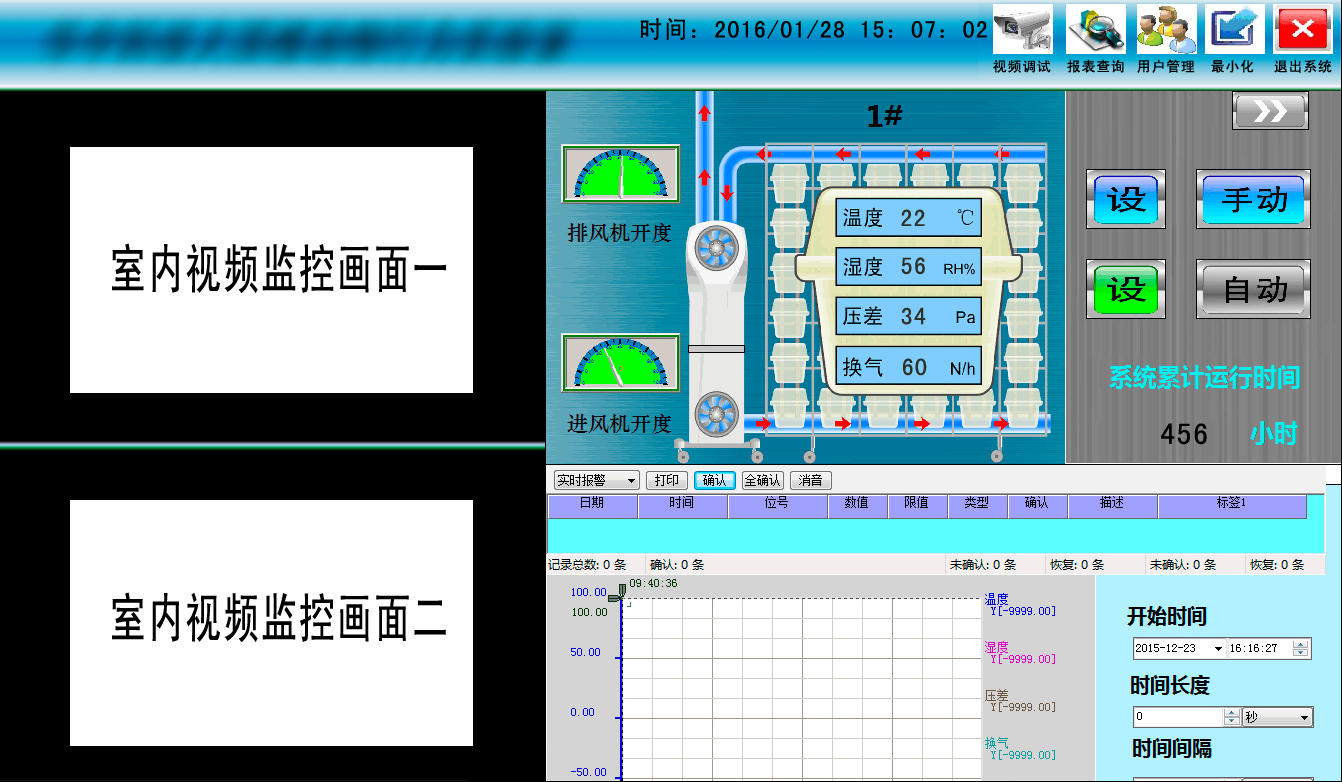1342x782 pixels.
Task: Open the 视频调试 camera icon
Action: pyautogui.click(x=1022, y=30)
